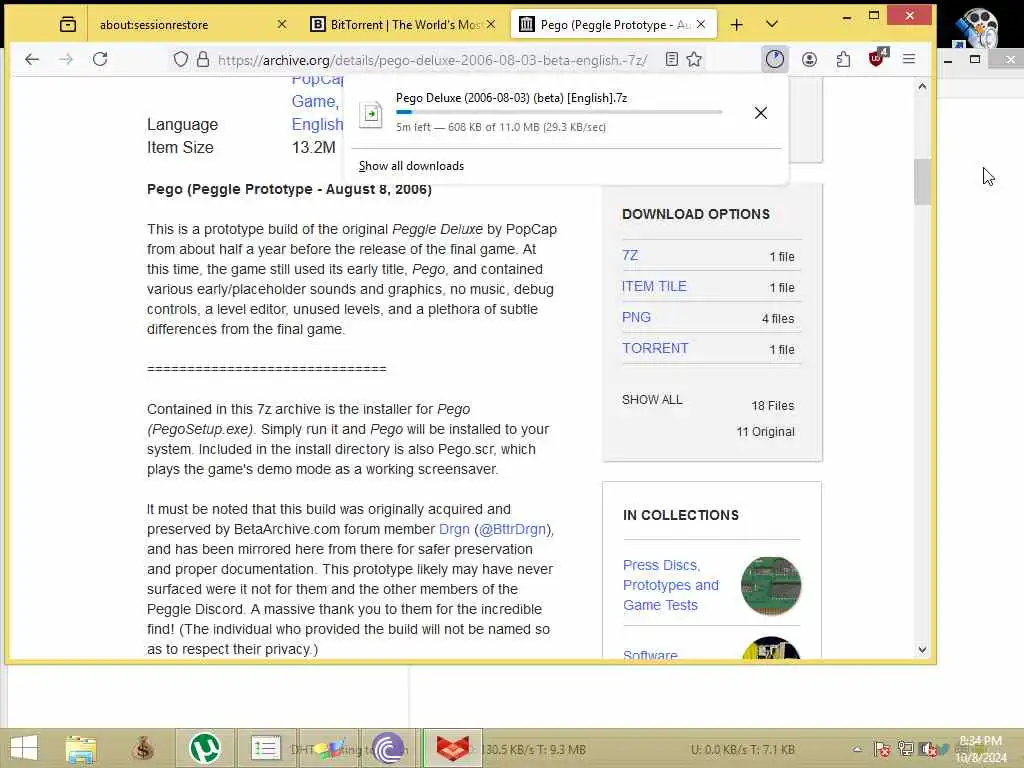Open uTorrent from the taskbar
The height and width of the screenshot is (768, 1024).
204,748
